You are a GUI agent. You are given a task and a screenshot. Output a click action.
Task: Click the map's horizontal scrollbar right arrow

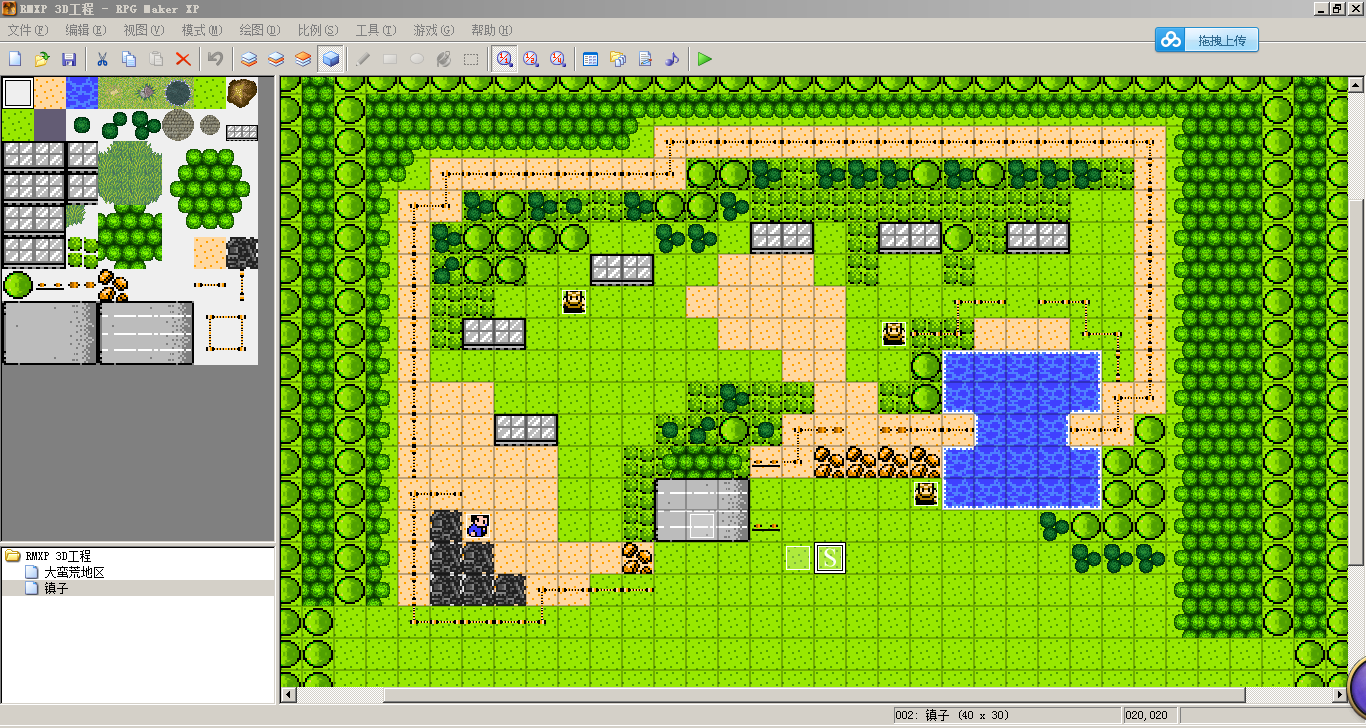1341,695
